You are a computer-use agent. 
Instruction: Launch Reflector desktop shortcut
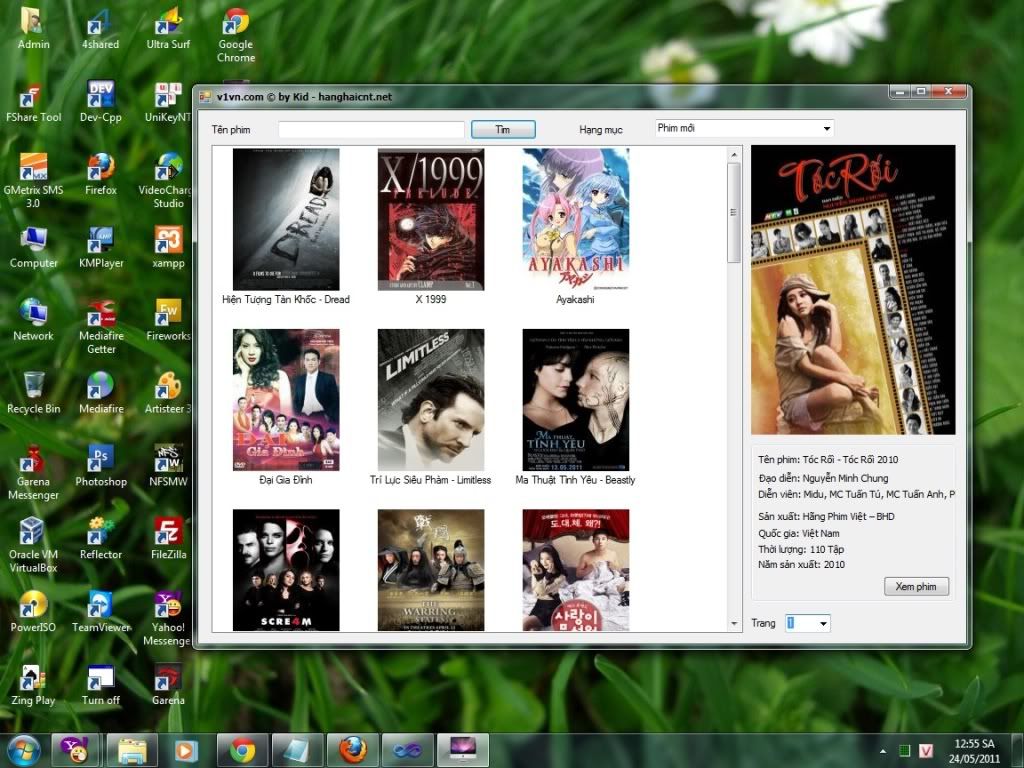(x=101, y=539)
